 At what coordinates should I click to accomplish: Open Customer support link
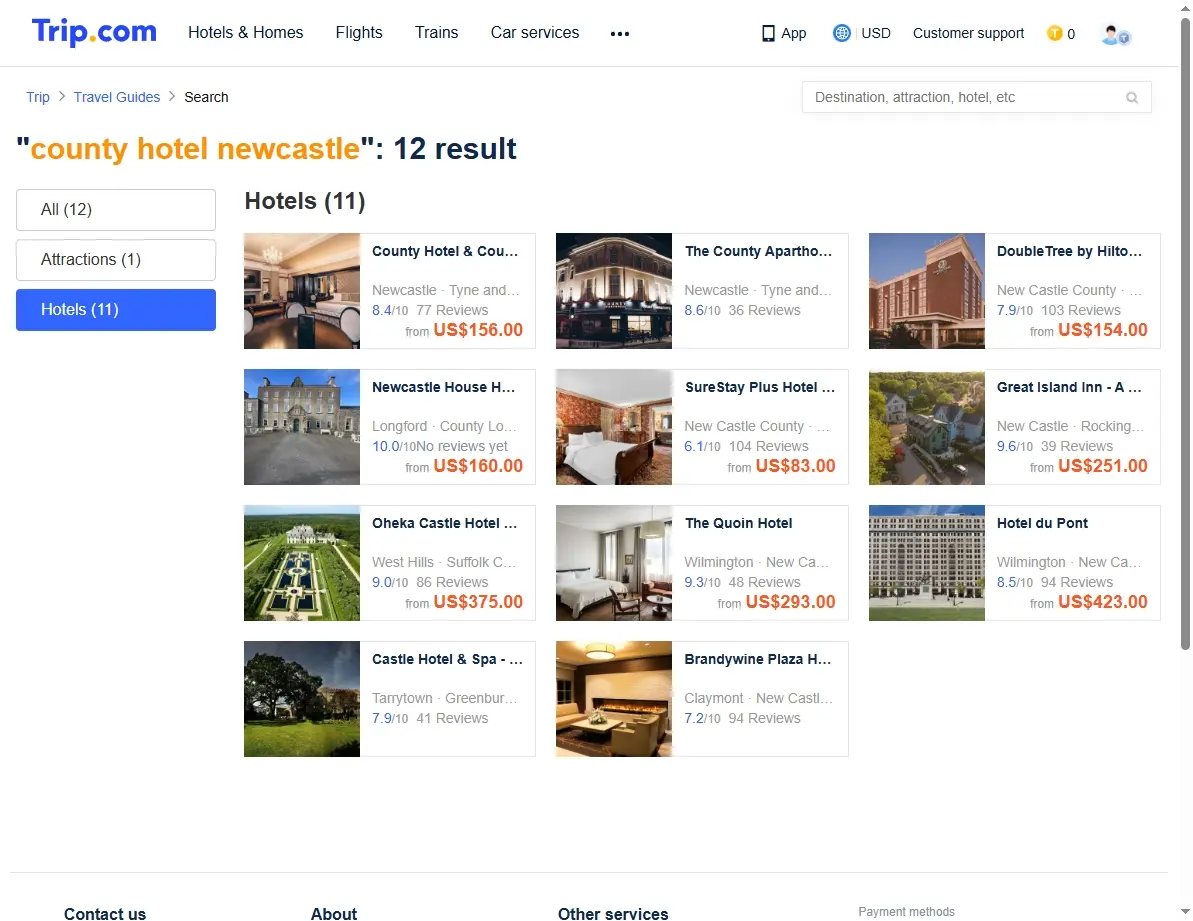click(968, 33)
